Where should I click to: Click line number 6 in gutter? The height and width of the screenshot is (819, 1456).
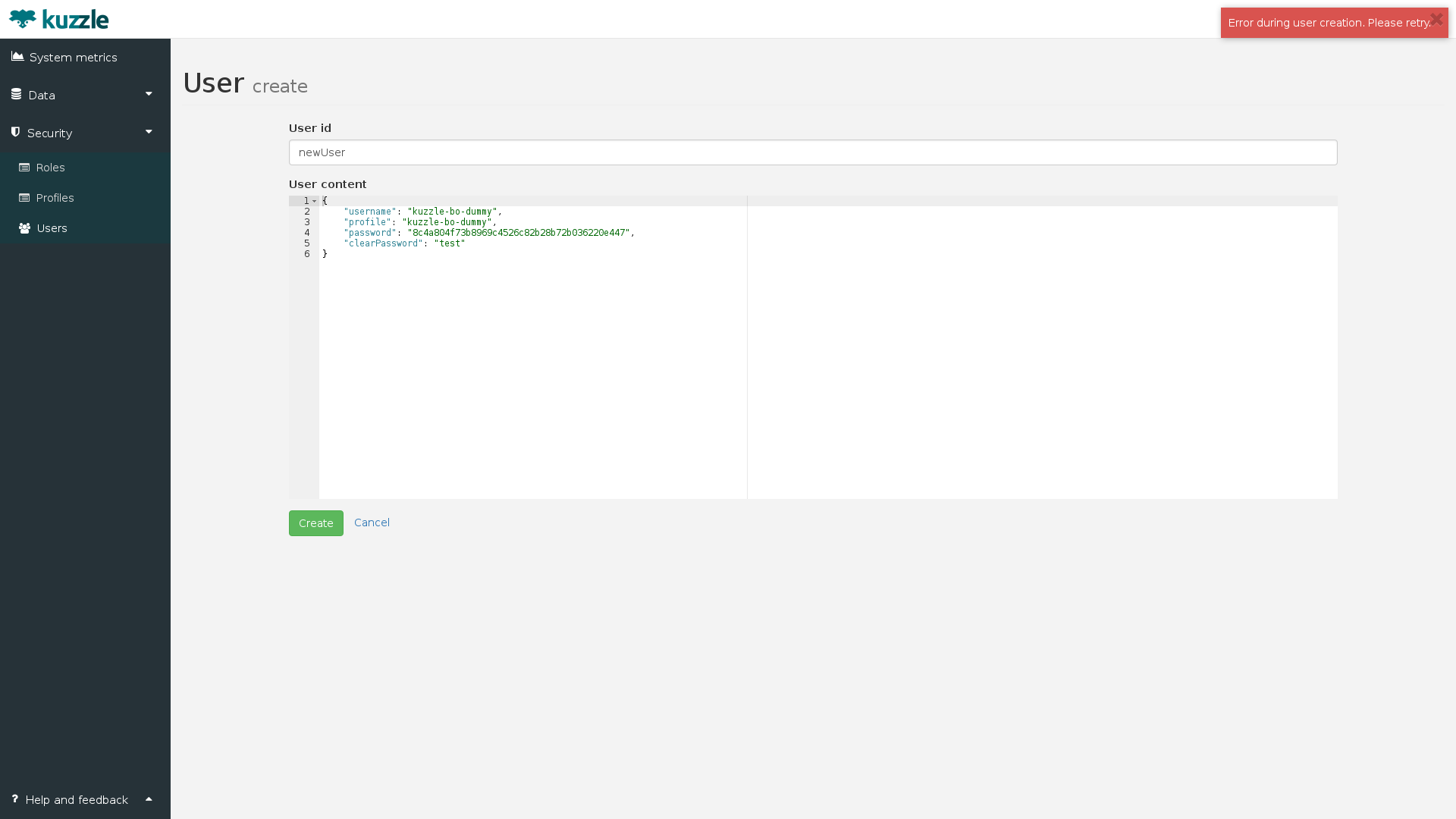(307, 254)
